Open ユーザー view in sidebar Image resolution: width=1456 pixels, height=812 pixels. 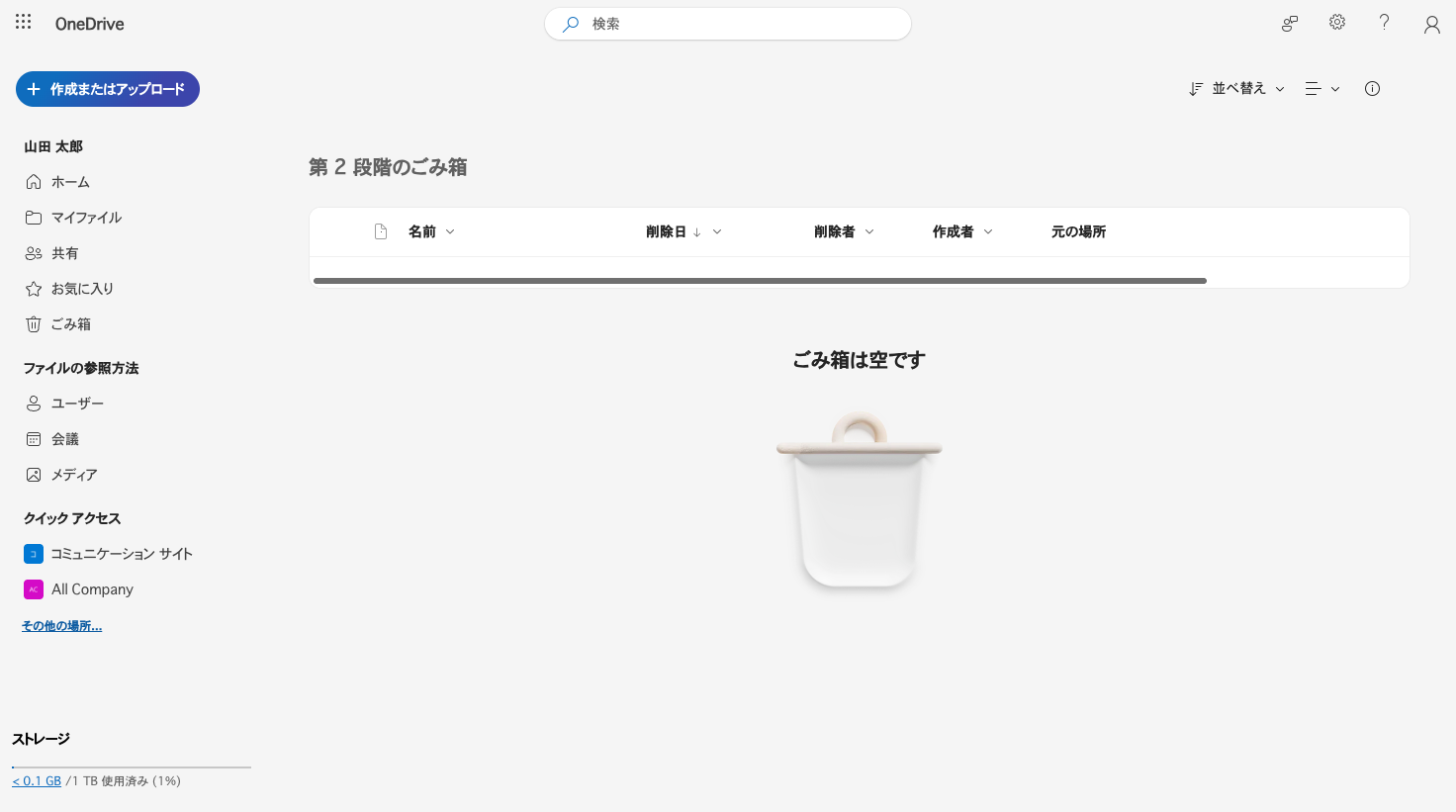(x=133, y=404)
